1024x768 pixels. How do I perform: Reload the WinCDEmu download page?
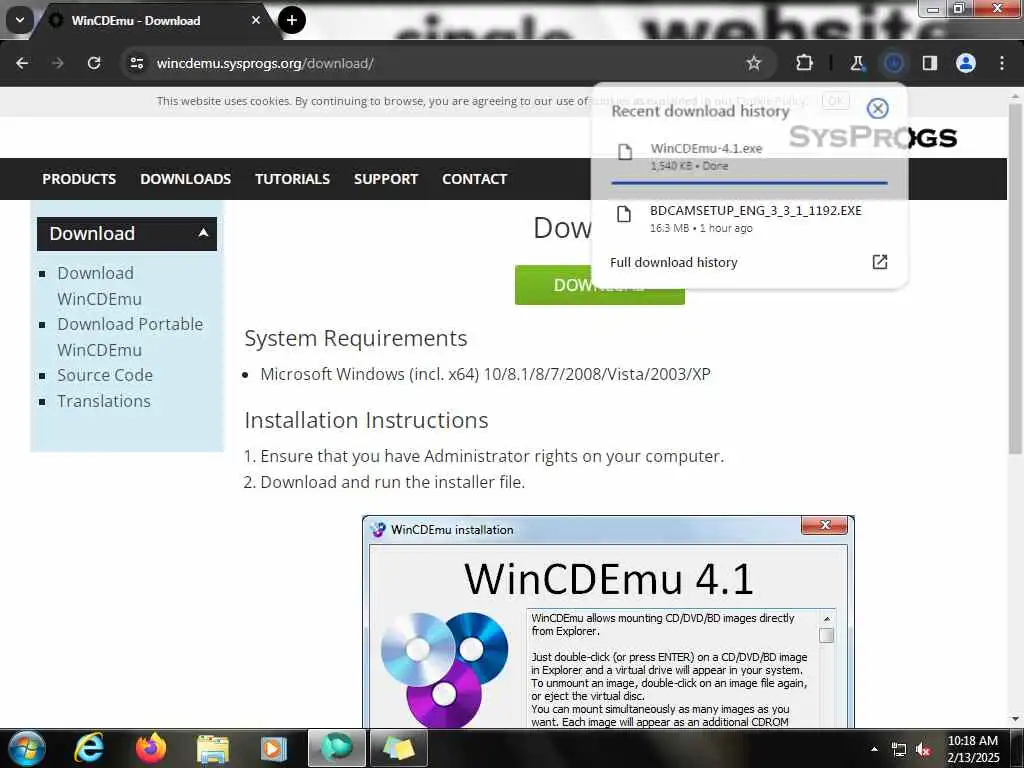coord(94,63)
